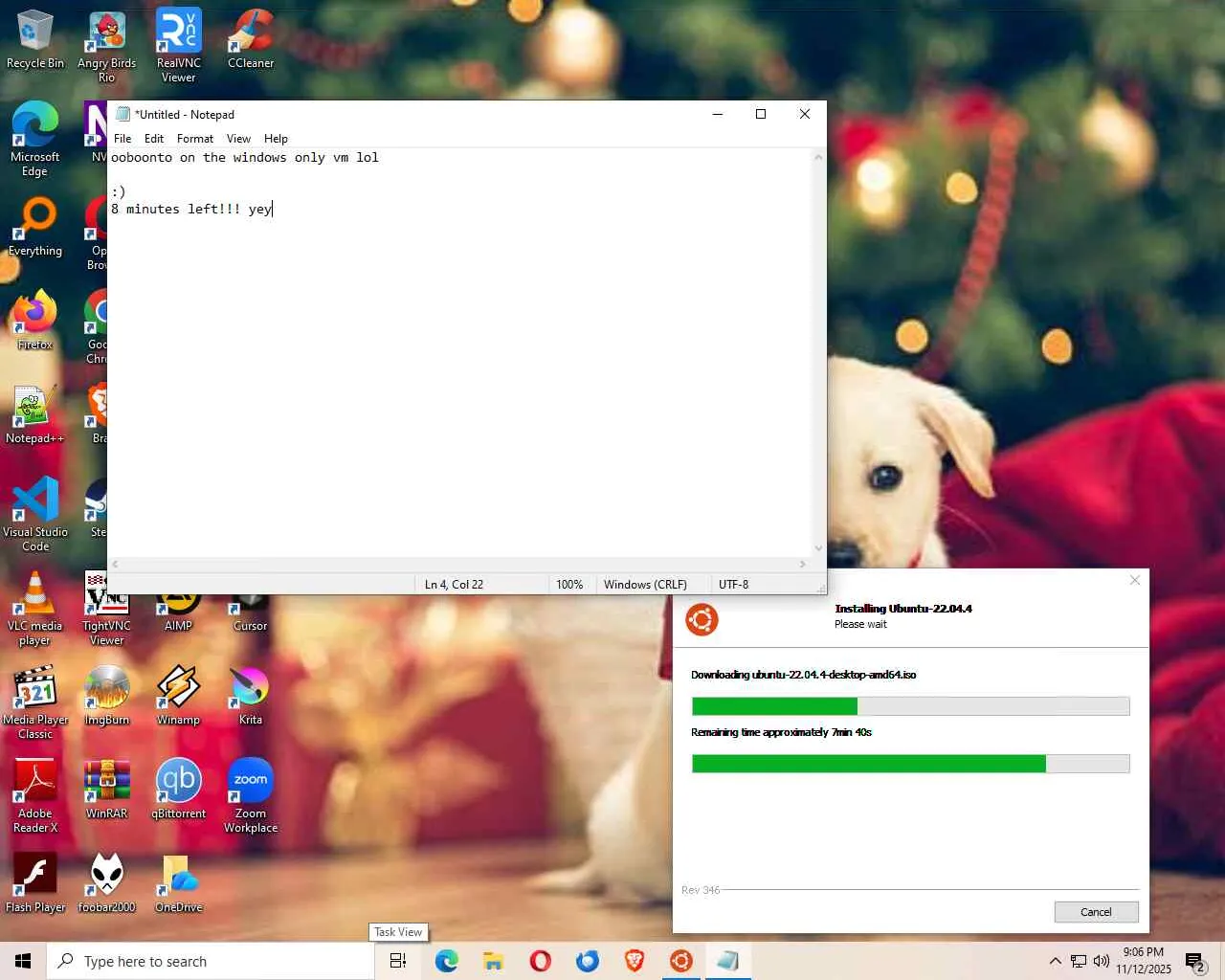Click the line 'ooboonto on the windows only vm lol'
This screenshot has width=1225, height=980.
pyautogui.click(x=245, y=158)
